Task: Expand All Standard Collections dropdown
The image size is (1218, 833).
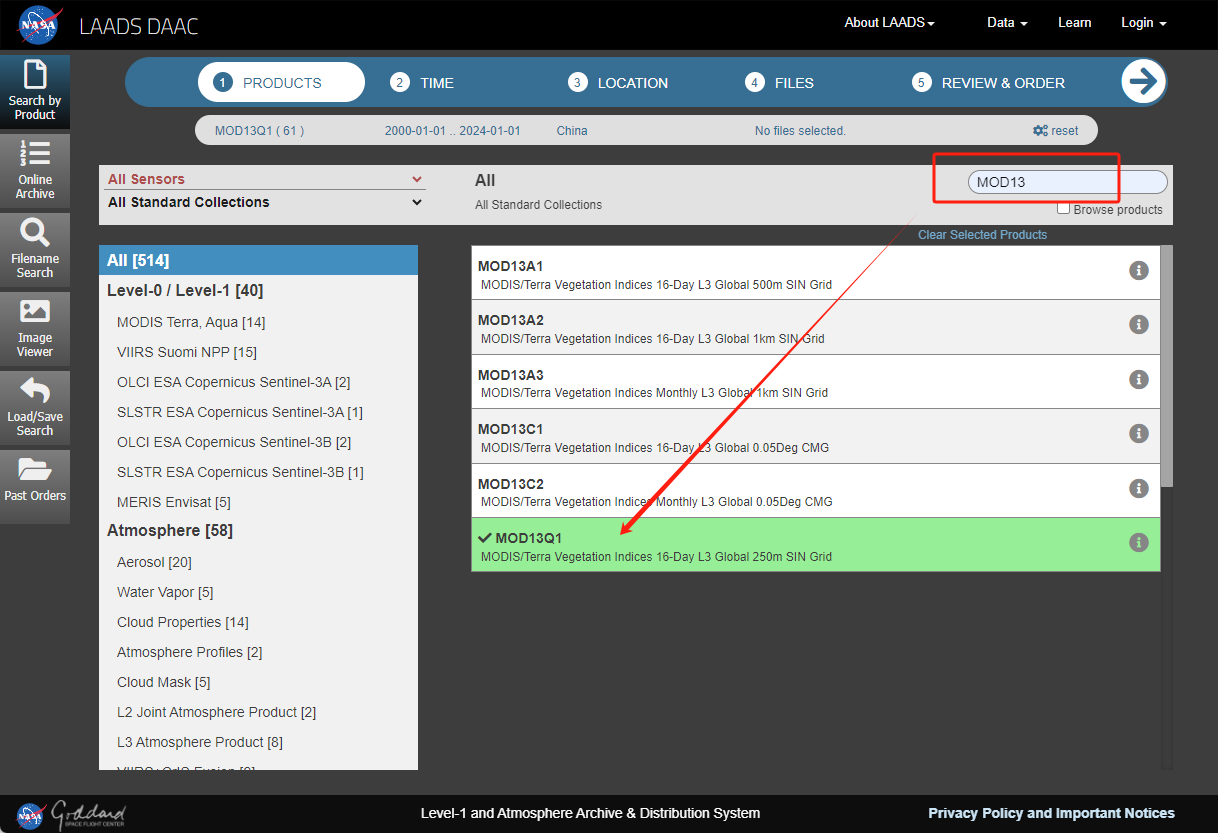Action: point(265,202)
